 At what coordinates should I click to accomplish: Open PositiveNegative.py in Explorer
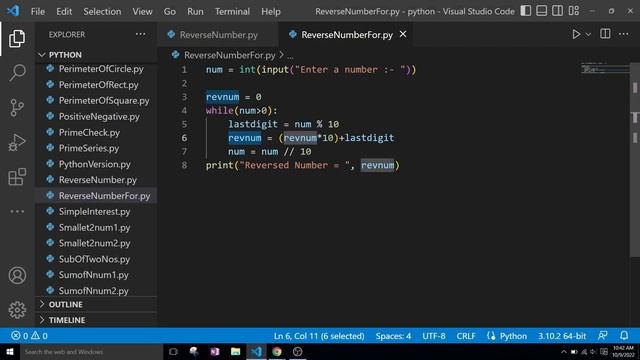(96, 117)
